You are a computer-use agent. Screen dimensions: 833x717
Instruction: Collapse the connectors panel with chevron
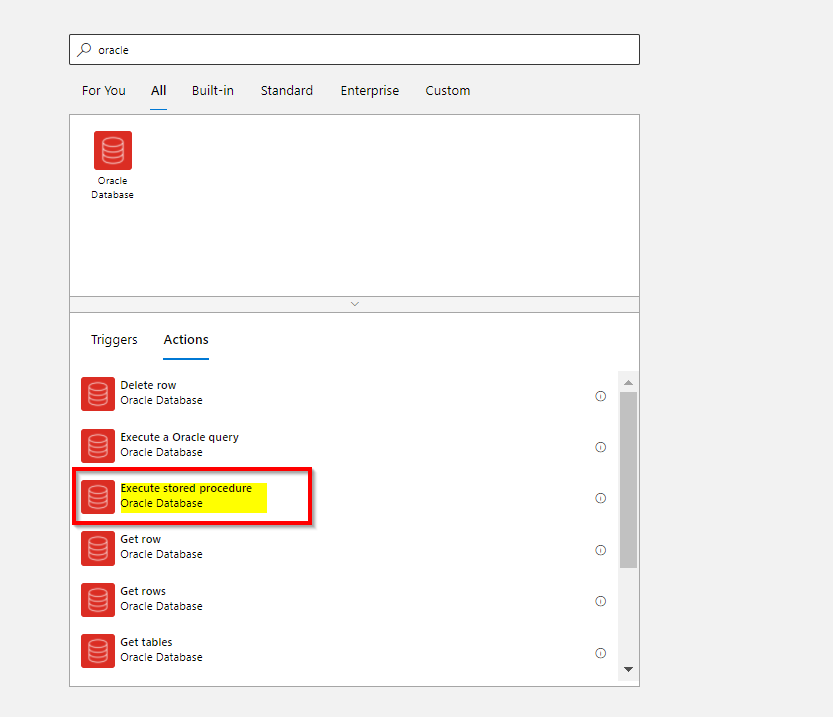355,304
